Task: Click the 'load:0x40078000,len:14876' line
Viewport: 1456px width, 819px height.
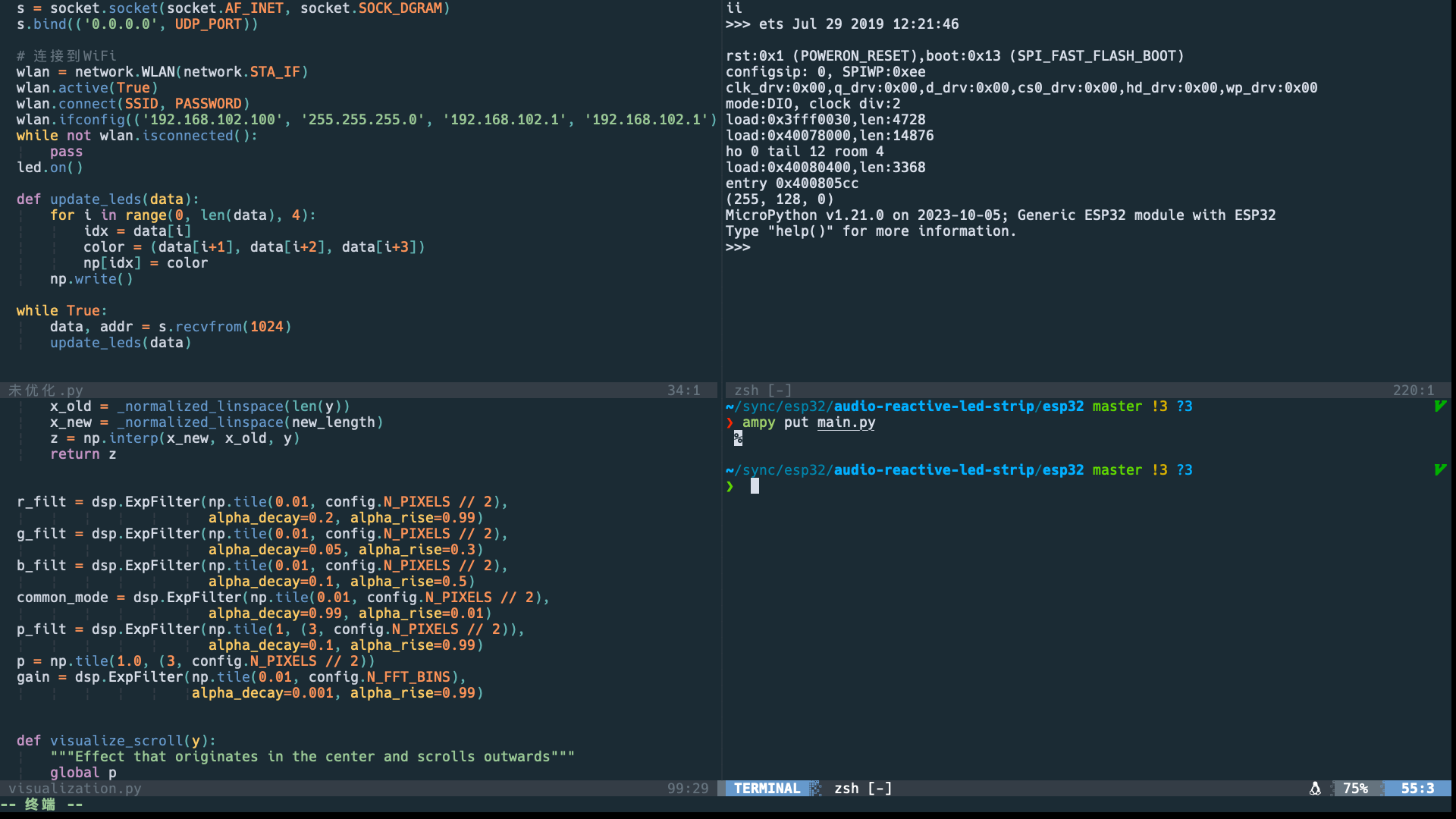Action: pos(830,136)
